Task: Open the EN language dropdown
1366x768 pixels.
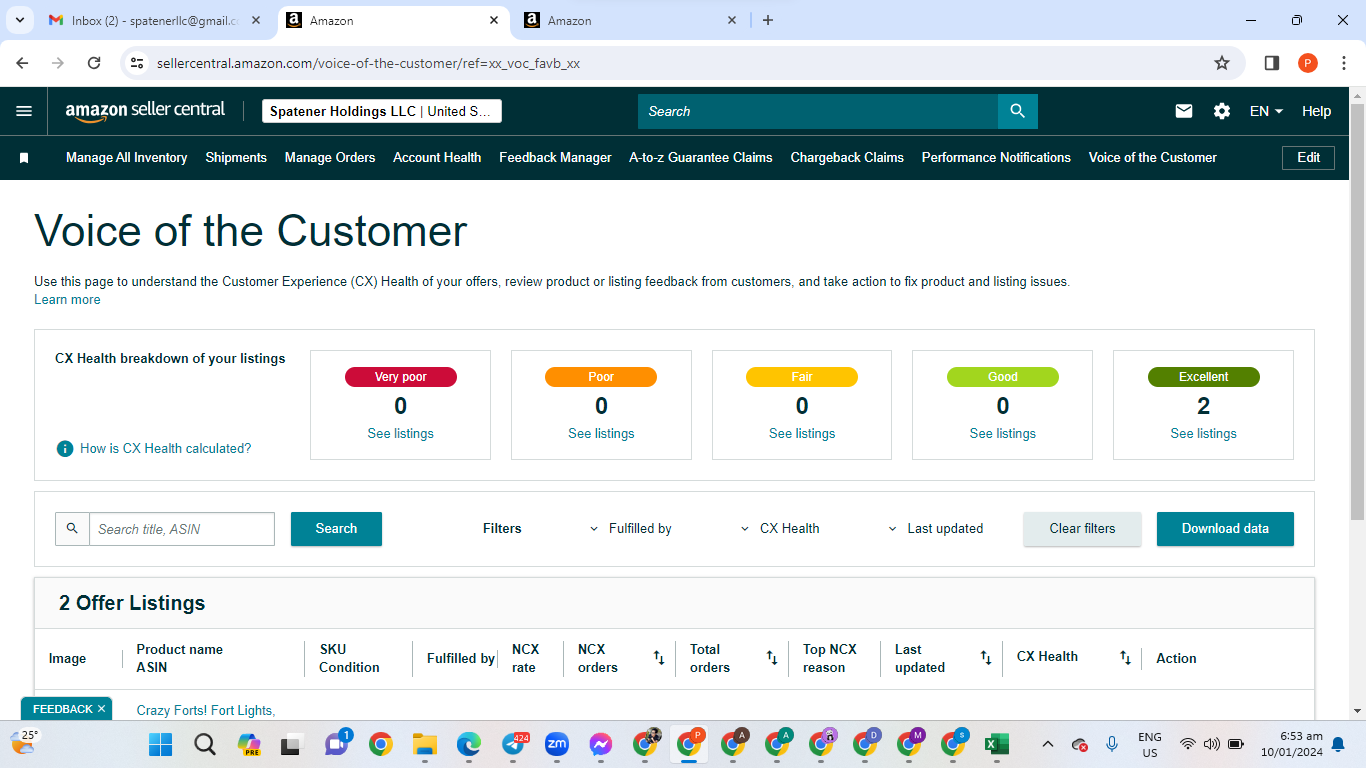Action: coord(1266,111)
